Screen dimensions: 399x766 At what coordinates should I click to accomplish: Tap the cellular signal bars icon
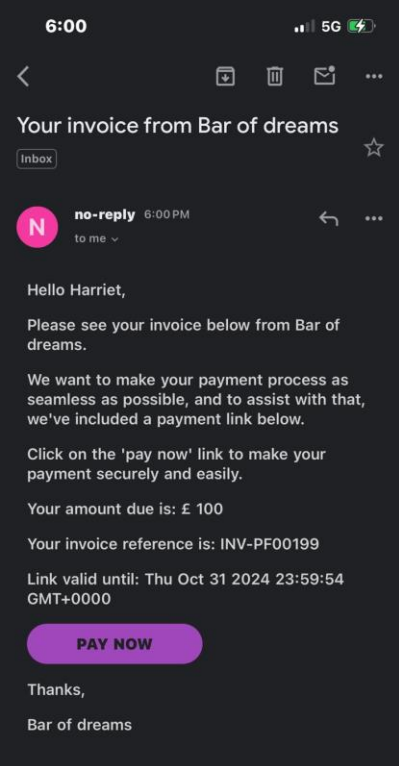tap(304, 26)
